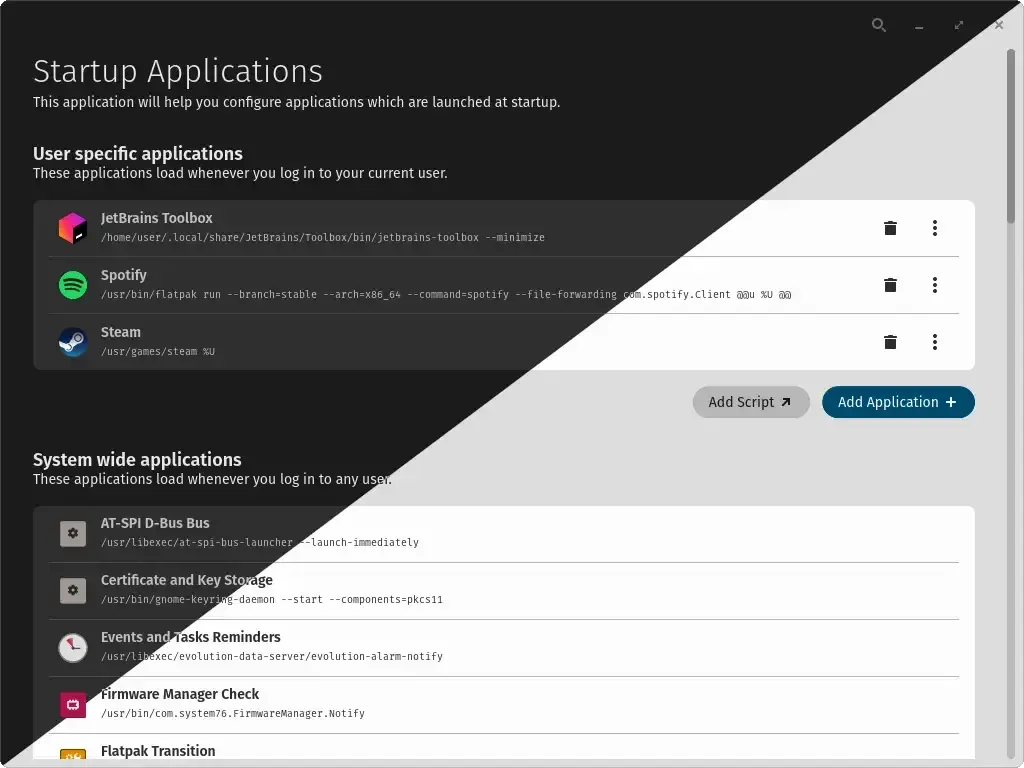Select the AT-SPI D-Bus Bus entry
The width and height of the screenshot is (1024, 768).
pyautogui.click(x=450, y=533)
